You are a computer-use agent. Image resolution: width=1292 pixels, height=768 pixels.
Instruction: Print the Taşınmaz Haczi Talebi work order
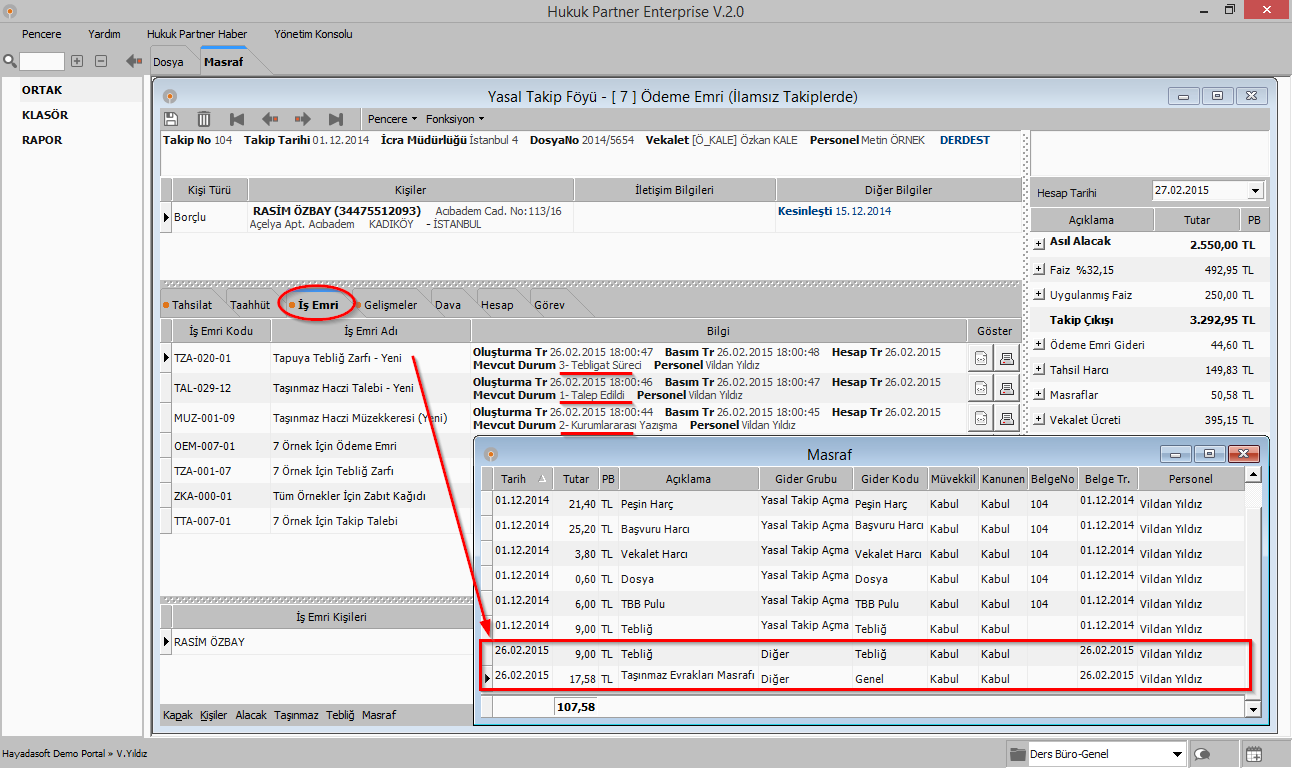point(1007,388)
